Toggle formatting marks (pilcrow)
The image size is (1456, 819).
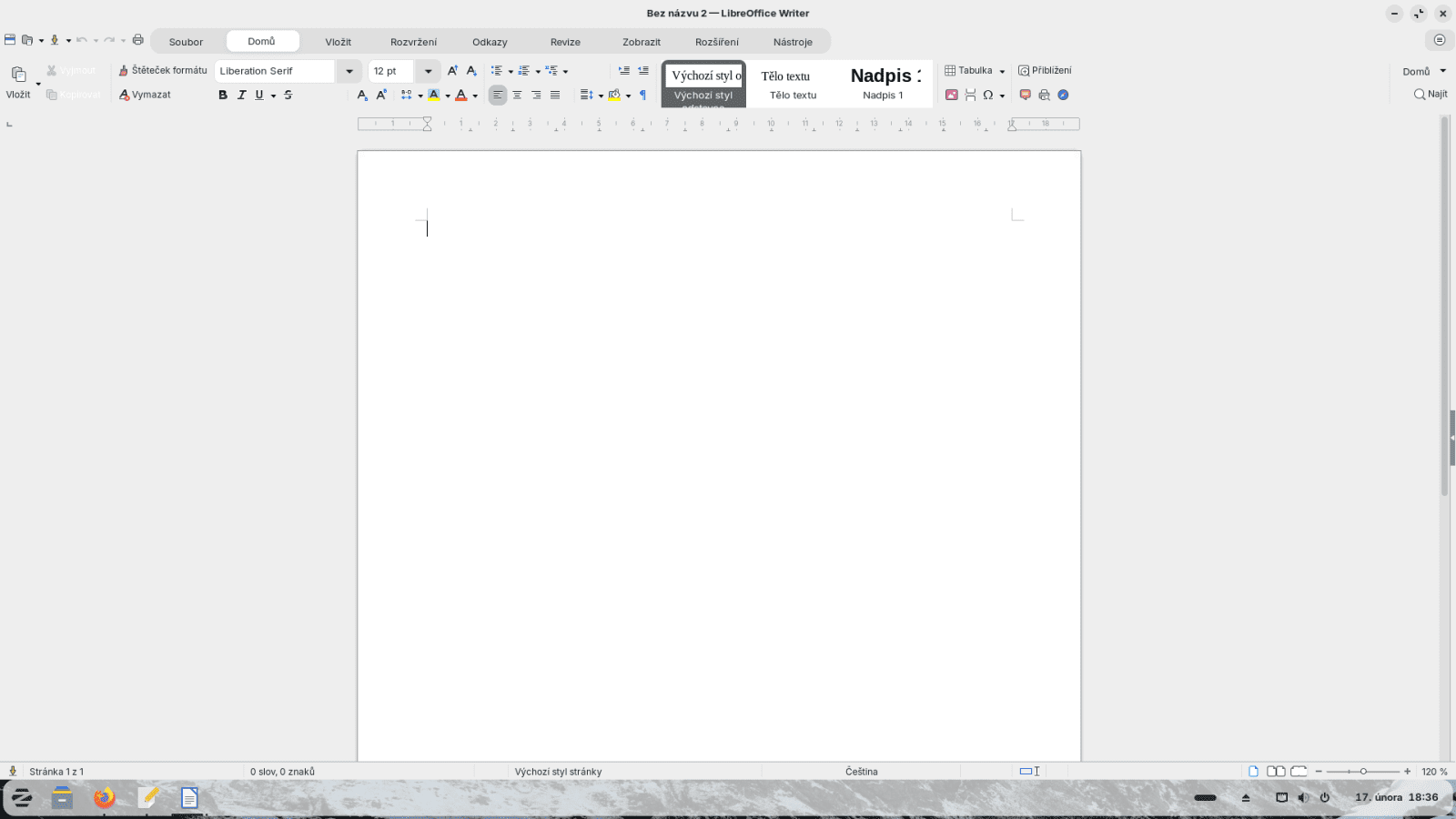tap(642, 95)
